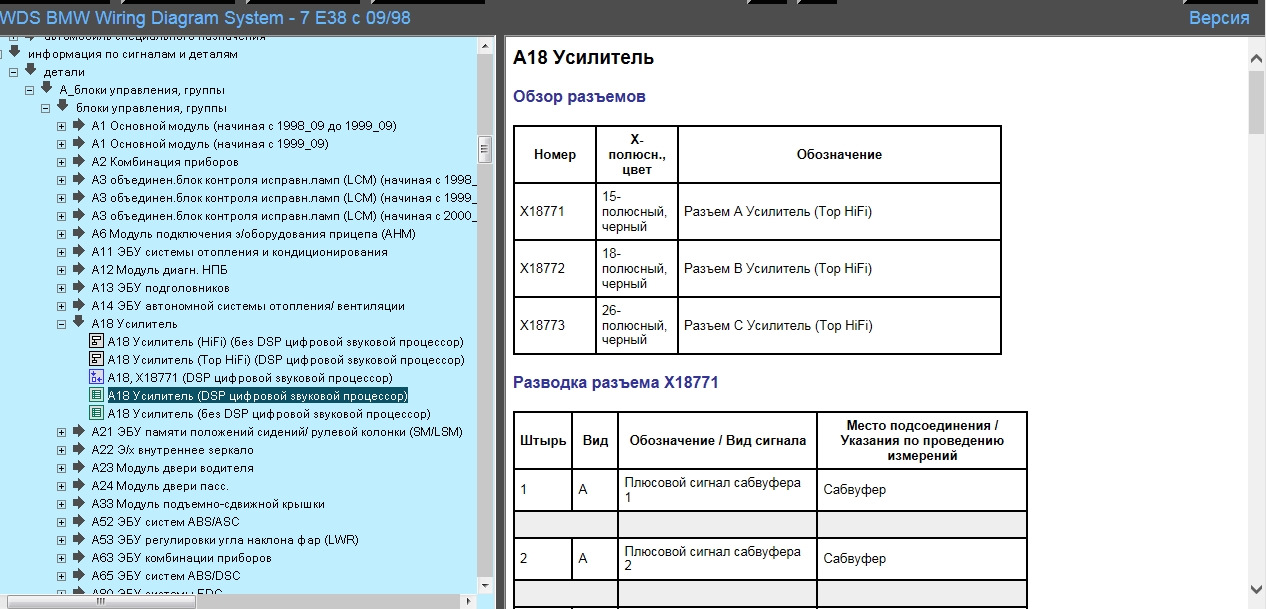Collapse the A_блоки управления, группы node
Screen dimensions: 1266x609
coord(30,90)
